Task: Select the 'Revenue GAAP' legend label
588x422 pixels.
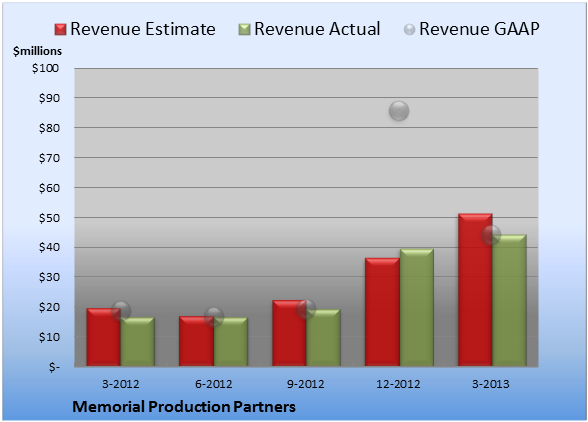Action: click(479, 29)
